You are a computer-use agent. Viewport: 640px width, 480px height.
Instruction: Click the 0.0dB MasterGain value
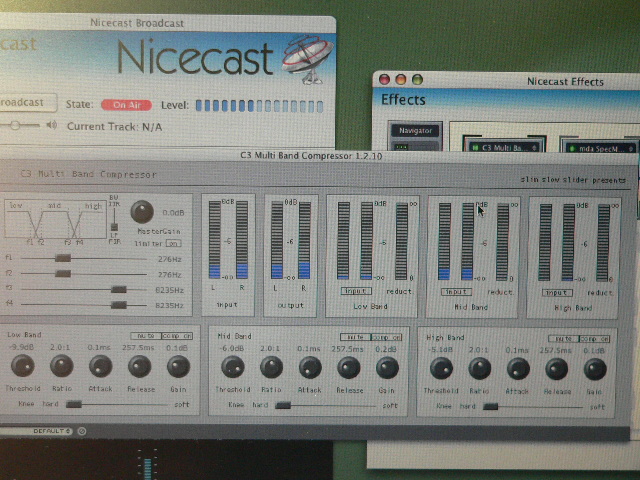click(173, 213)
